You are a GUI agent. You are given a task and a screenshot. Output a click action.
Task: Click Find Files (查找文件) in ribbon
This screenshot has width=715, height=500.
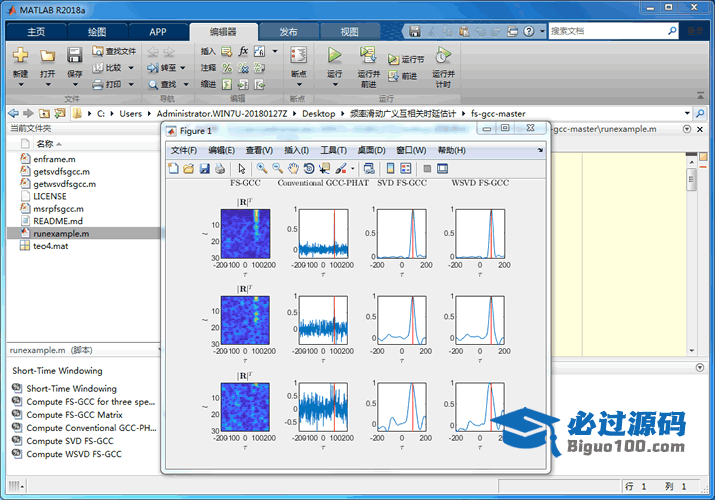tap(114, 51)
